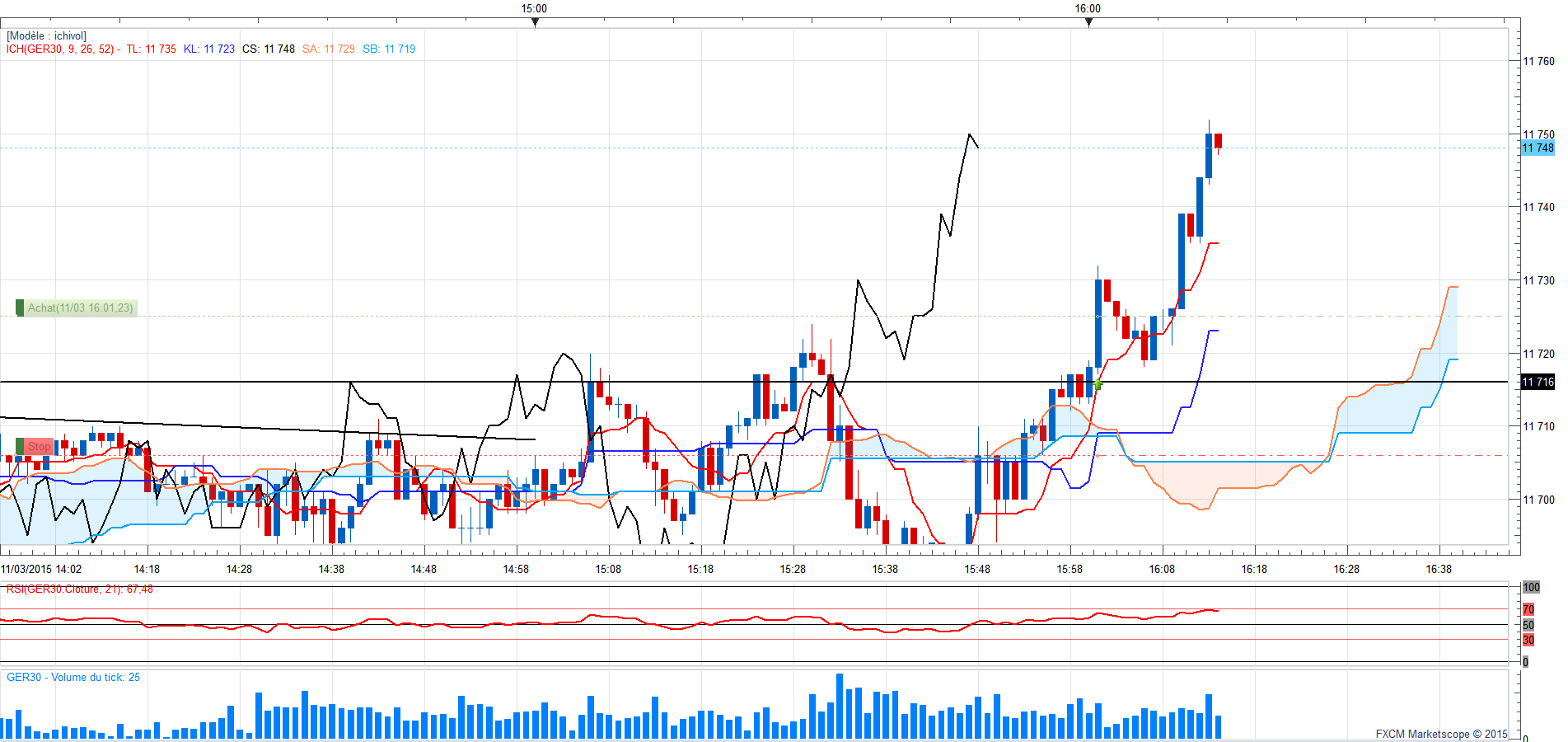Screen dimensions: 1568x742
Task: Click the SB: 11 719 Senkou B value
Action: pyautogui.click(x=389, y=49)
